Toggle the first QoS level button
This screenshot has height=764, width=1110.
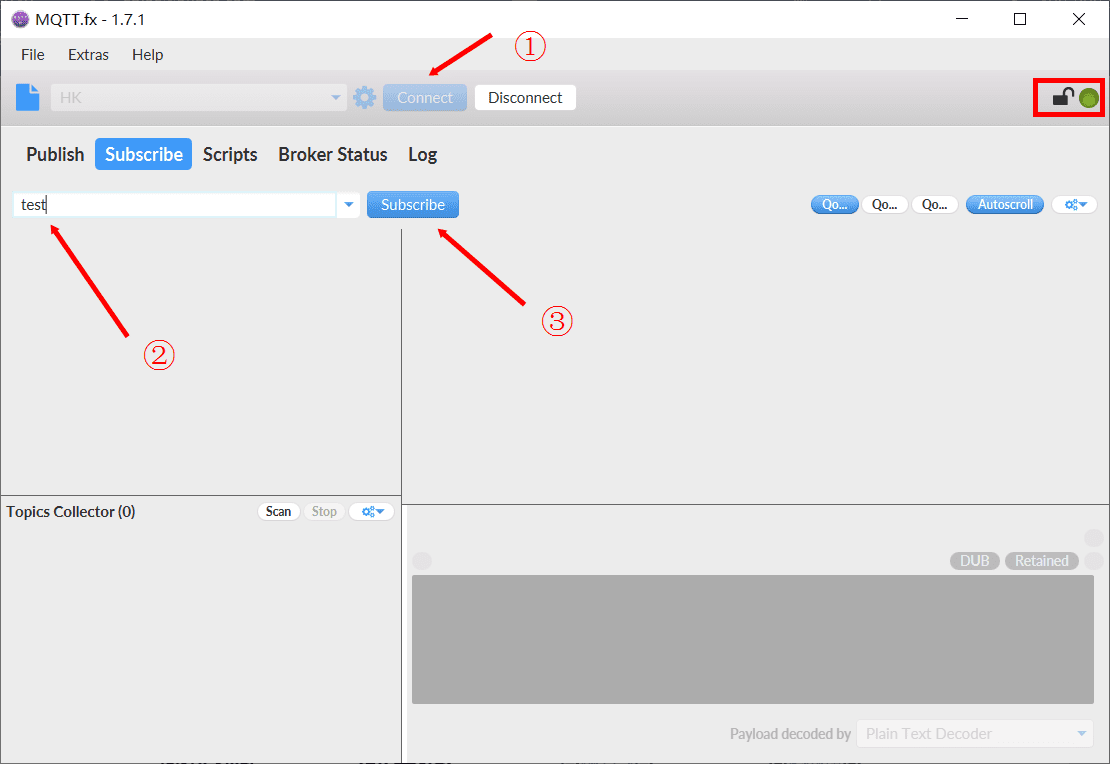pyautogui.click(x=835, y=205)
